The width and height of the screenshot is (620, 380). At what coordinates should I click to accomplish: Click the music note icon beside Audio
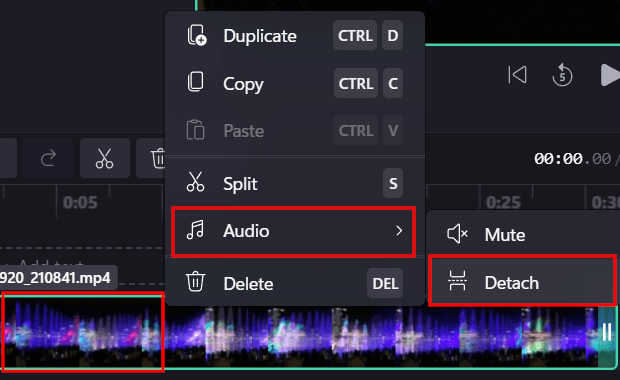click(x=195, y=230)
